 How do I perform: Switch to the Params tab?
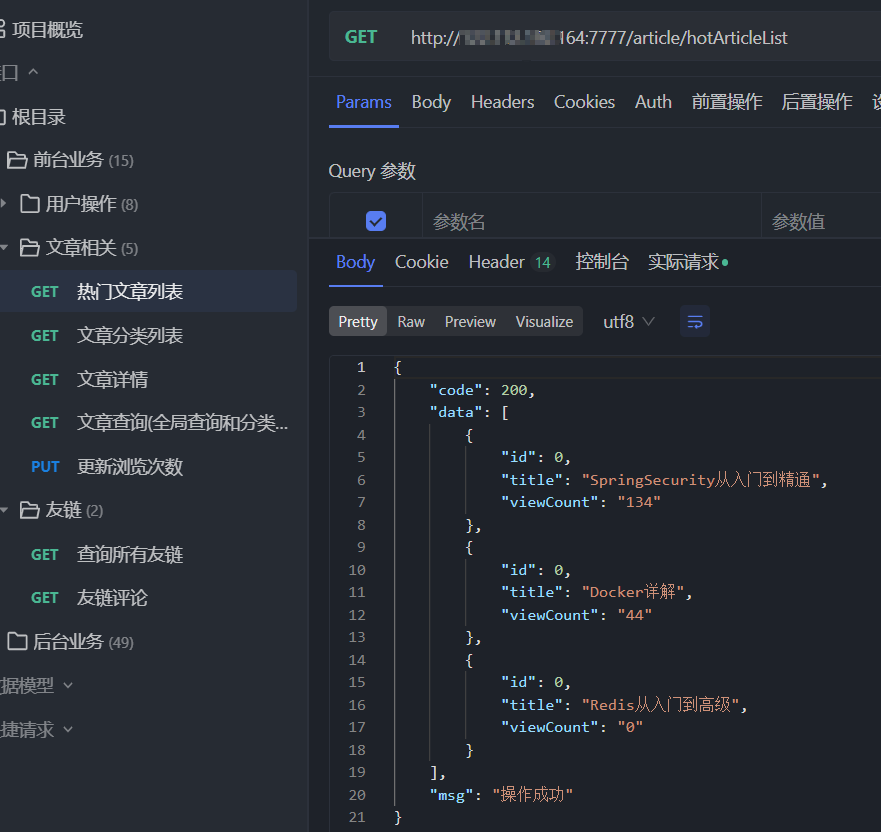tap(364, 102)
